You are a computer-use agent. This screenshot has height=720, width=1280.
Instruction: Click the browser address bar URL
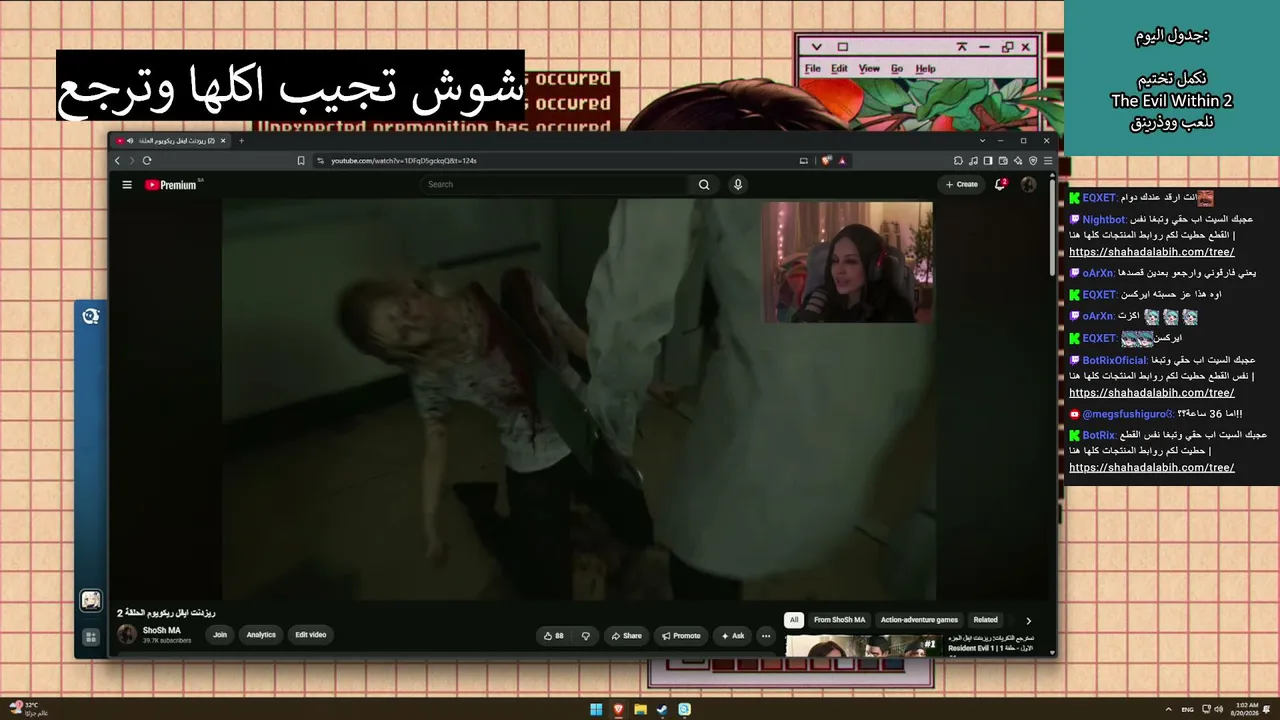coord(404,161)
